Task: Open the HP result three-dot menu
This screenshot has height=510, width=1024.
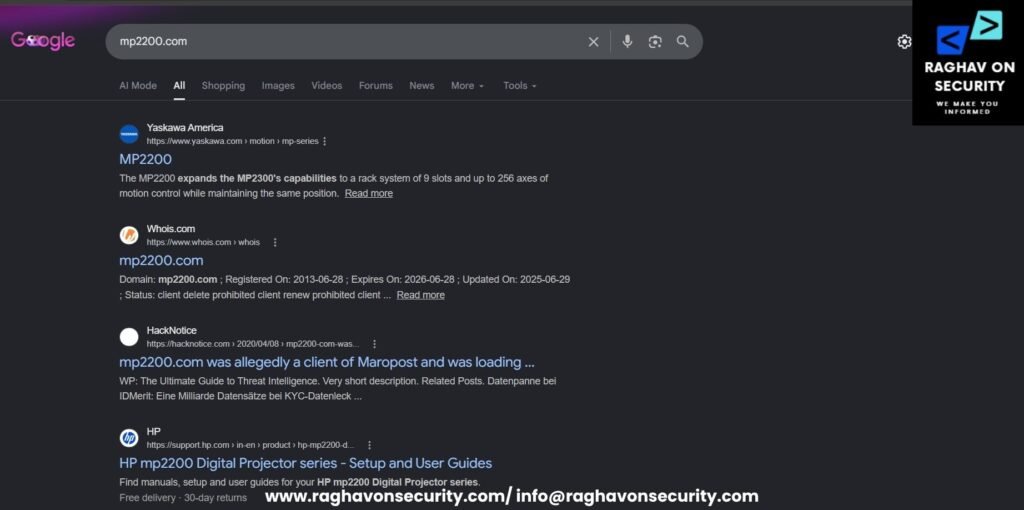Action: tap(369, 445)
